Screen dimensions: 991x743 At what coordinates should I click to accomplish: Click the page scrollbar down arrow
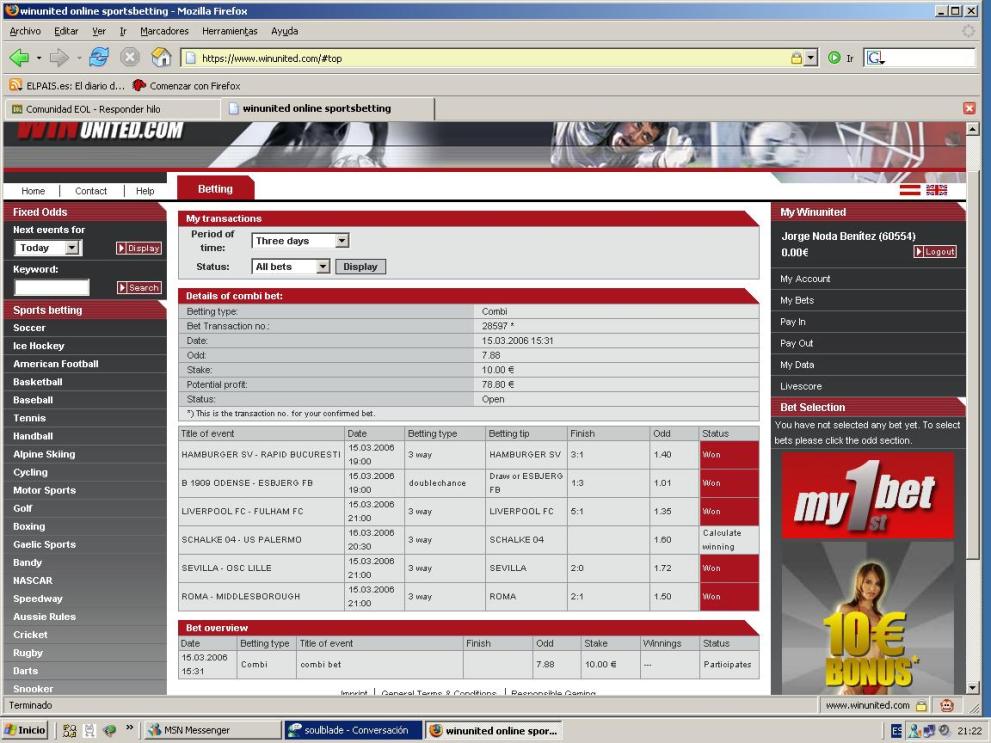tap(973, 687)
